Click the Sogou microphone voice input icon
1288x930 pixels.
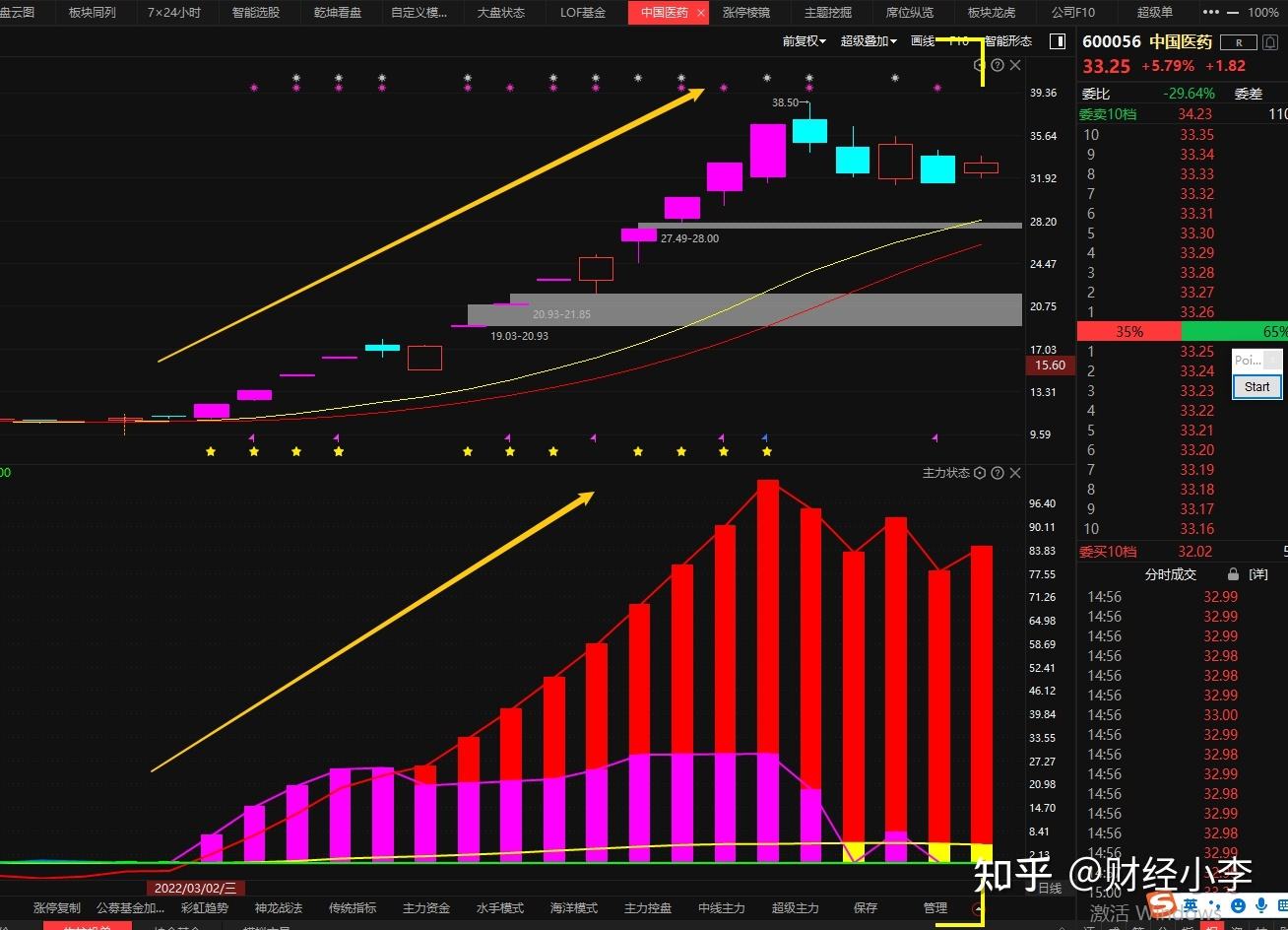[1260, 904]
